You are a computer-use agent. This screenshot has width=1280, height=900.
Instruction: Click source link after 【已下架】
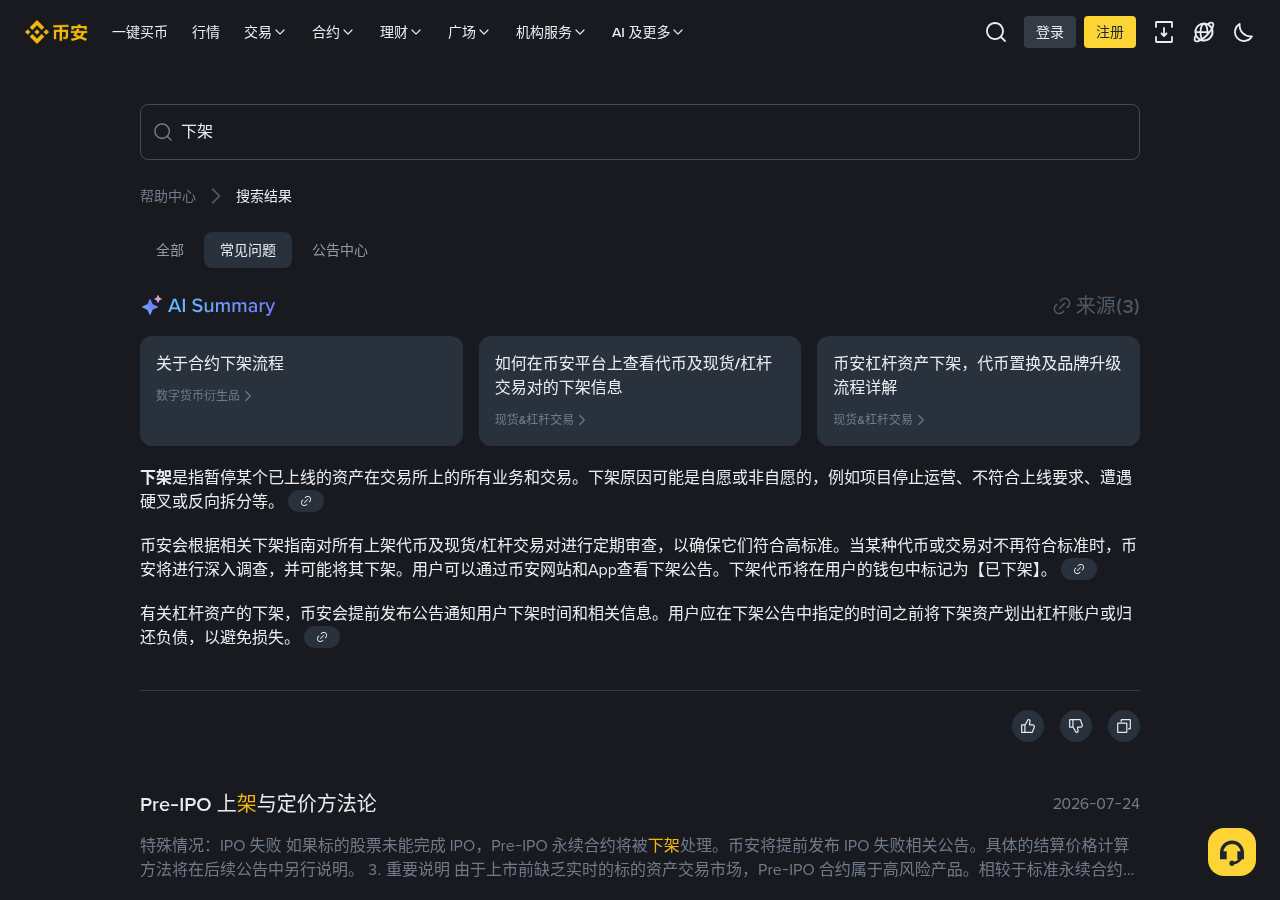(1079, 569)
